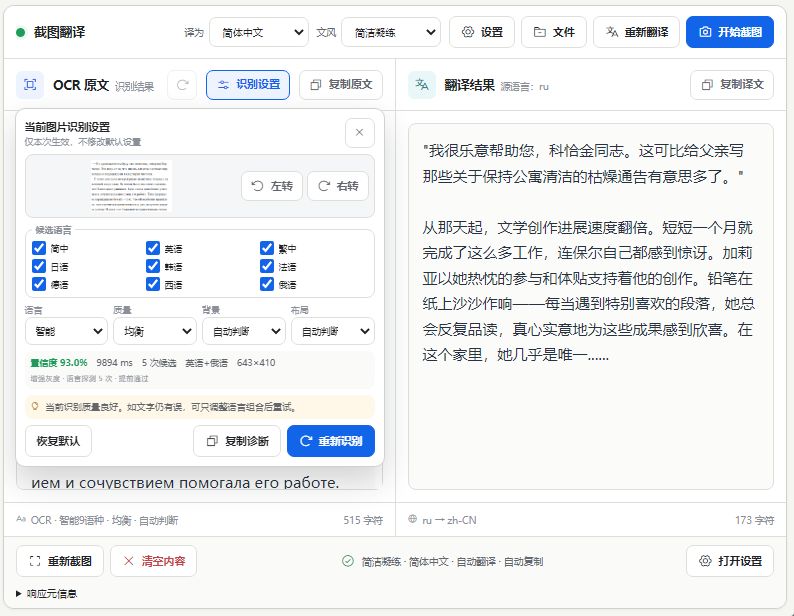Click the image preview thumbnail
Viewport: 794px width, 616px height.
coord(132,186)
